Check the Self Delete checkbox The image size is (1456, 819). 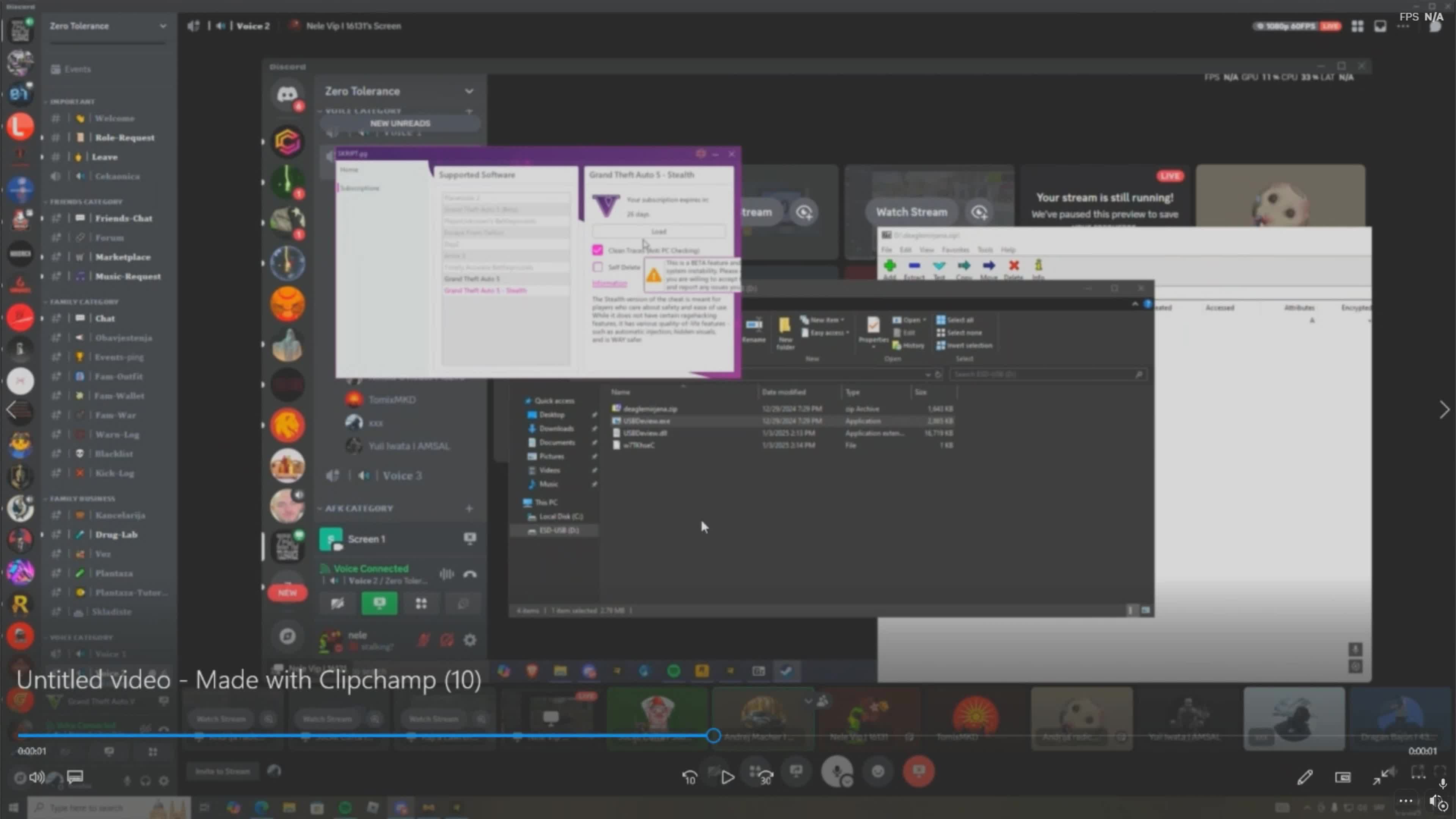[598, 267]
